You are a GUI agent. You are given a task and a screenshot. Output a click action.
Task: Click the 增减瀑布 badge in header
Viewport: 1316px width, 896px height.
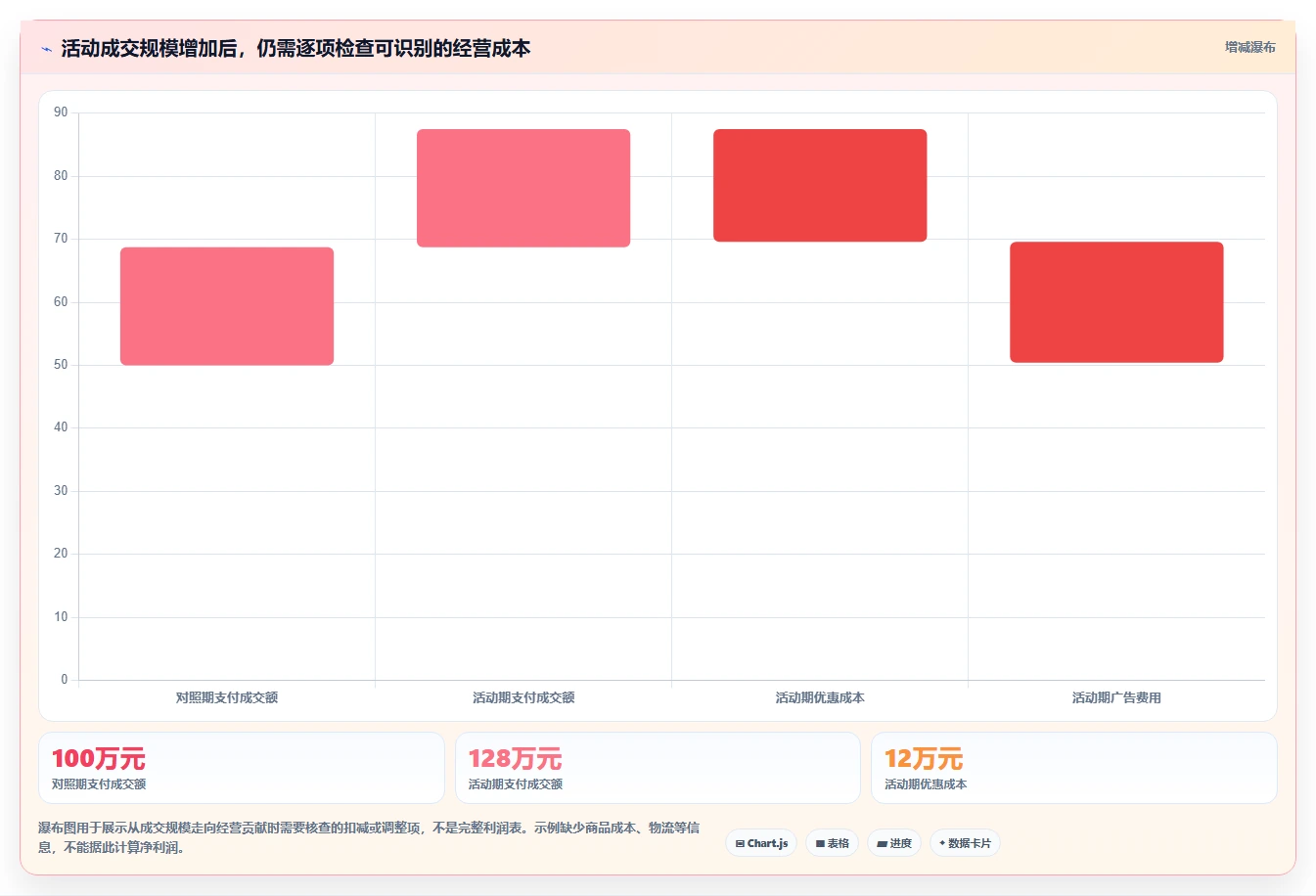[x=1249, y=47]
